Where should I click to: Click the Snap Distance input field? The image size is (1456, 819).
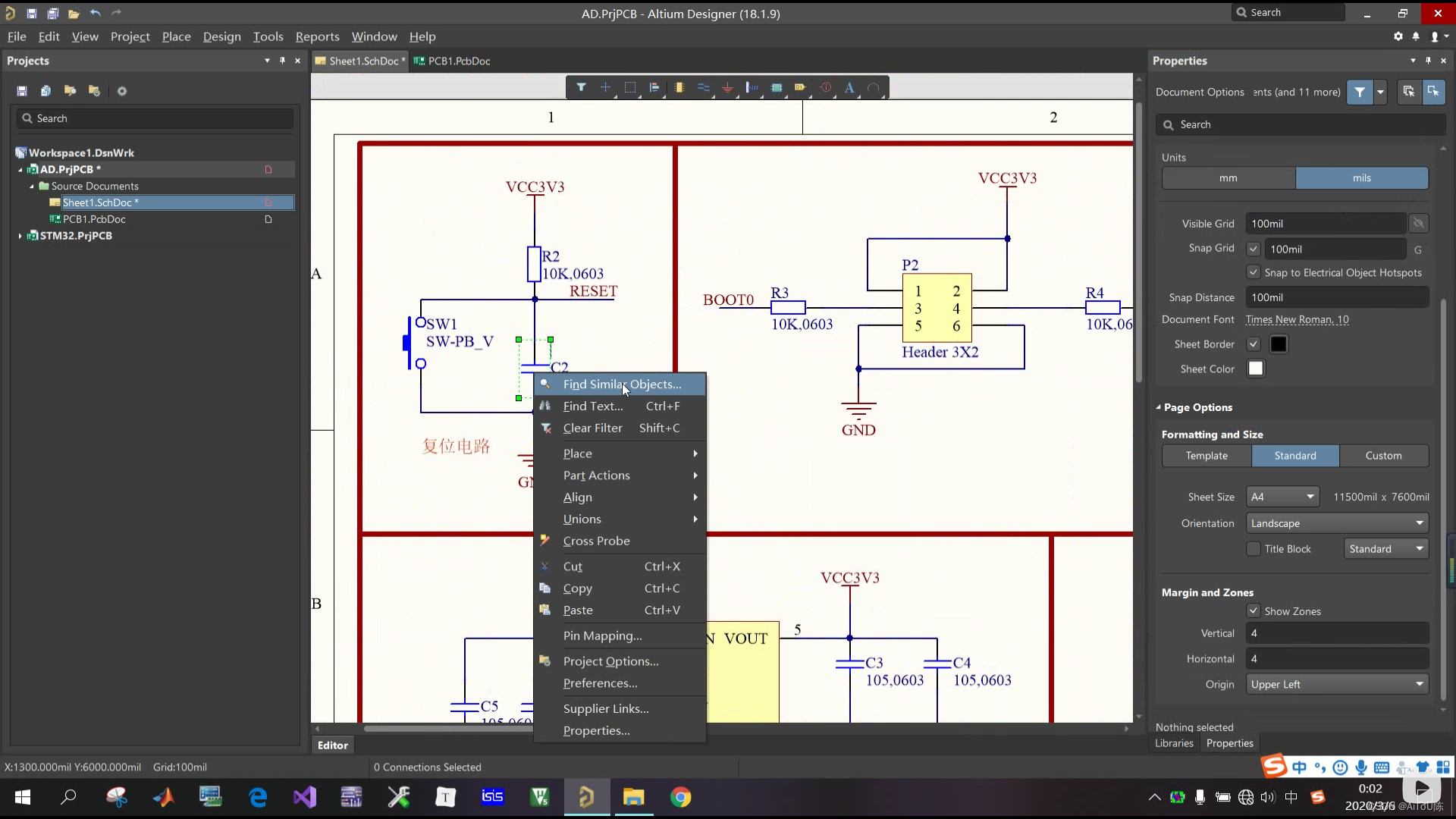click(1336, 298)
